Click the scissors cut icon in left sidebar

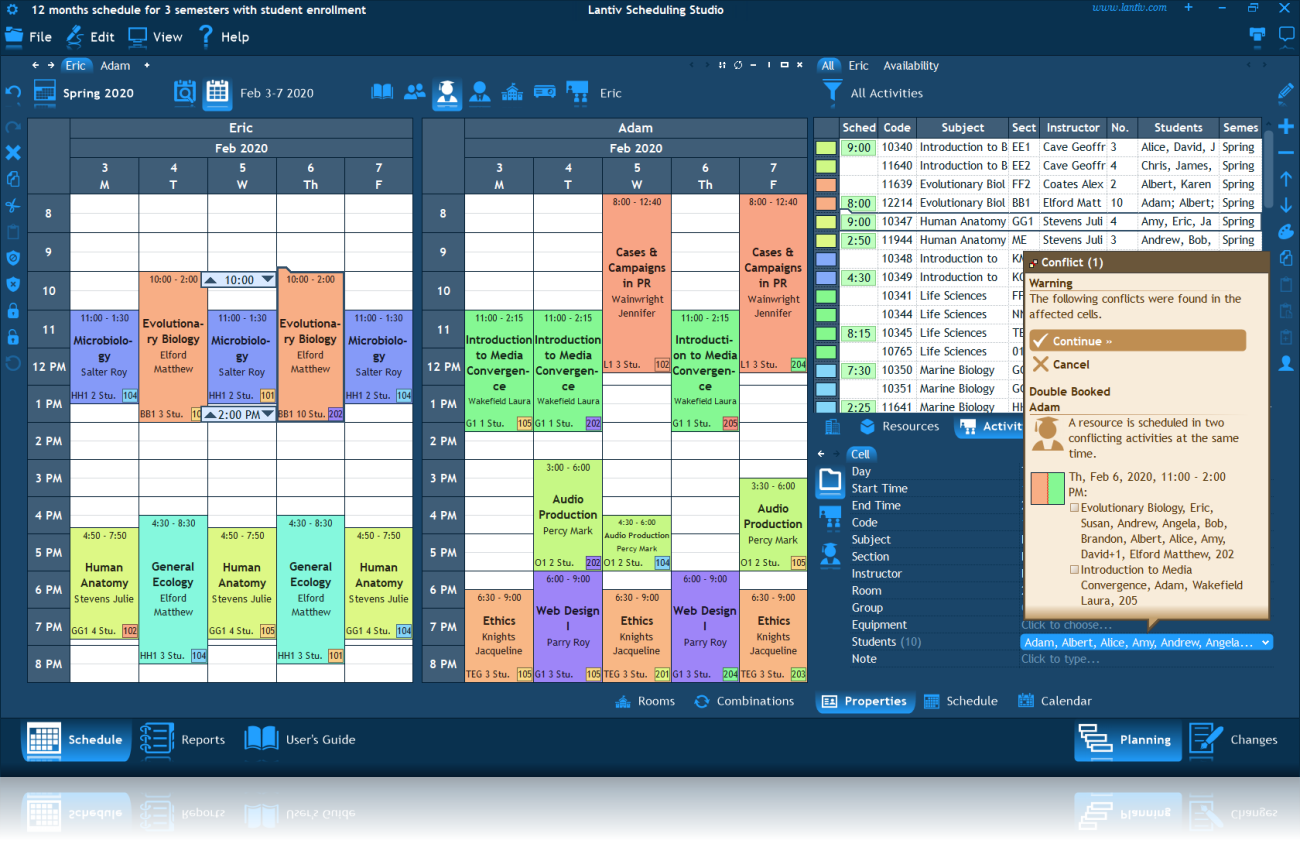tap(13, 205)
